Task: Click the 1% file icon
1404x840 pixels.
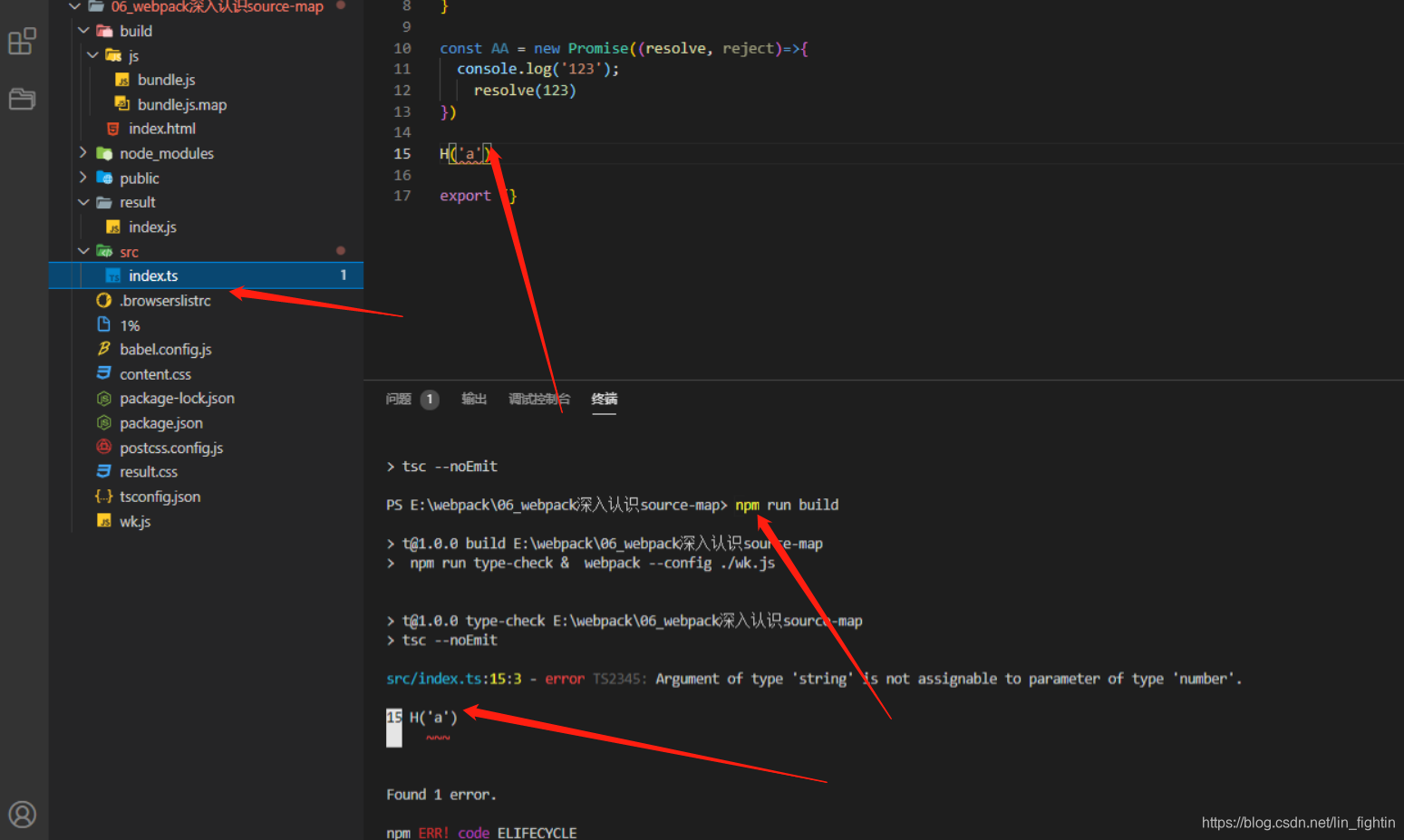Action: click(104, 324)
